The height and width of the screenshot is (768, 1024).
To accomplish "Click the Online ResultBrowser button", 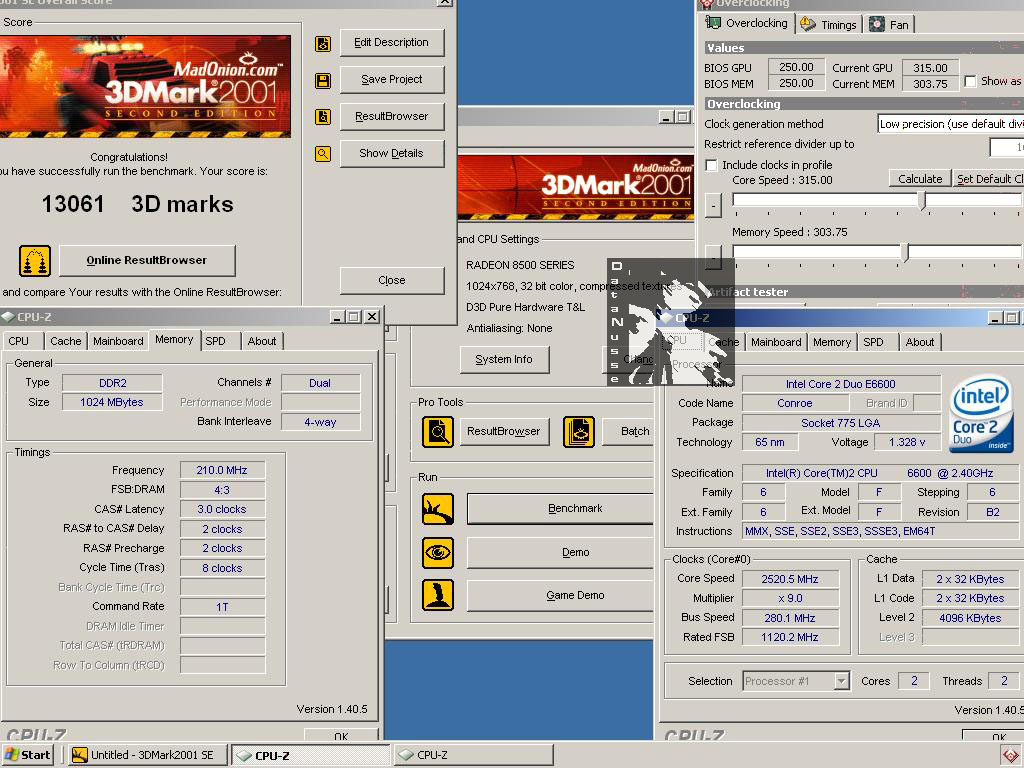I will click(x=147, y=261).
